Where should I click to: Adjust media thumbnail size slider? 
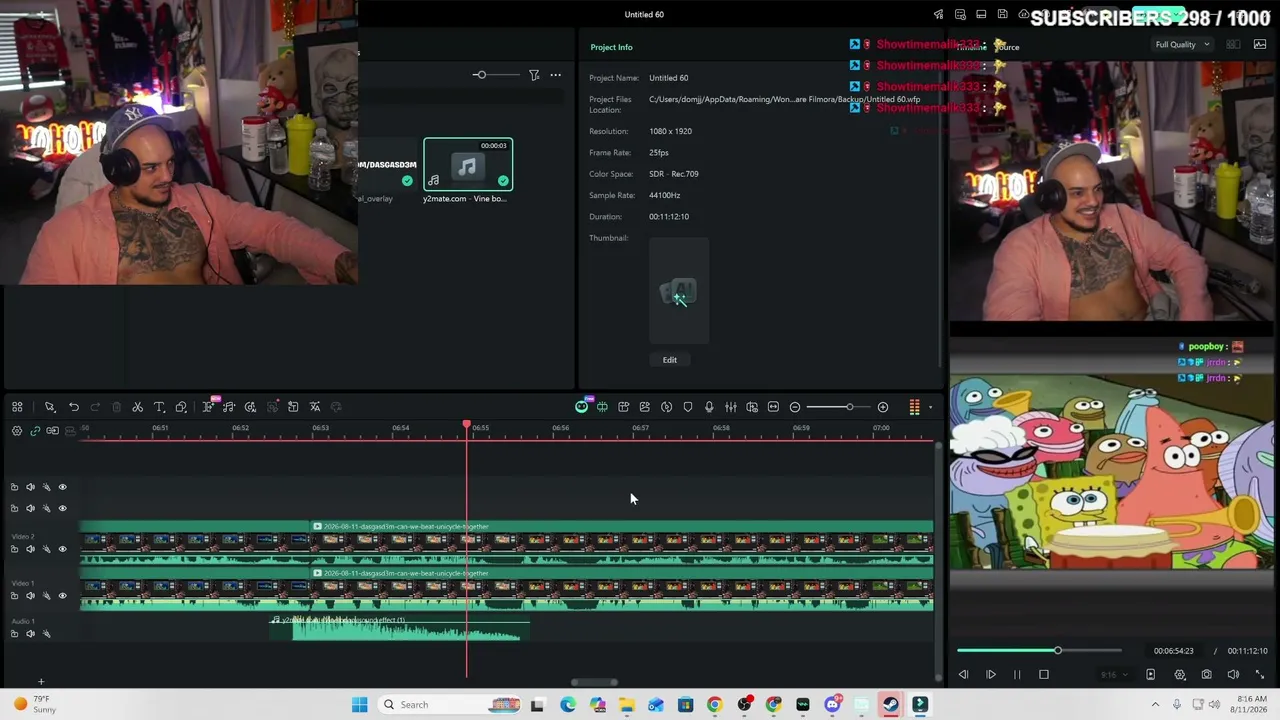click(480, 75)
